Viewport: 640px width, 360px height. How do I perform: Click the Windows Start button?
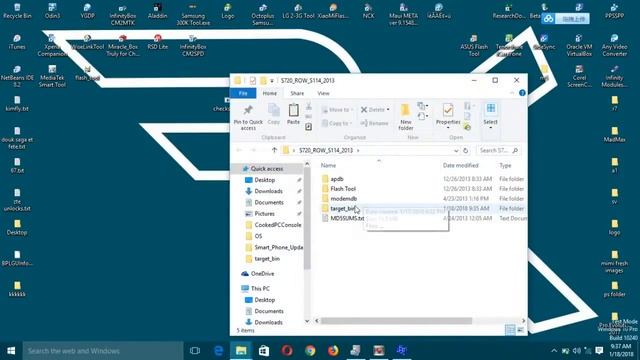pyautogui.click(x=11, y=351)
